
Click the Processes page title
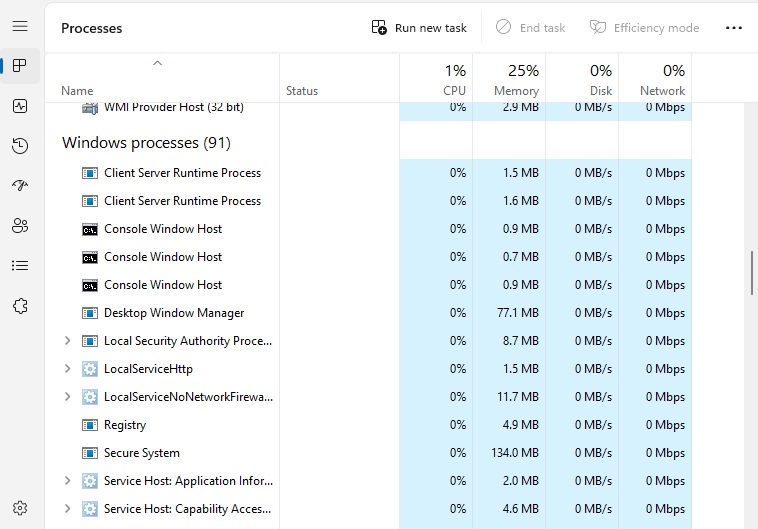(91, 28)
